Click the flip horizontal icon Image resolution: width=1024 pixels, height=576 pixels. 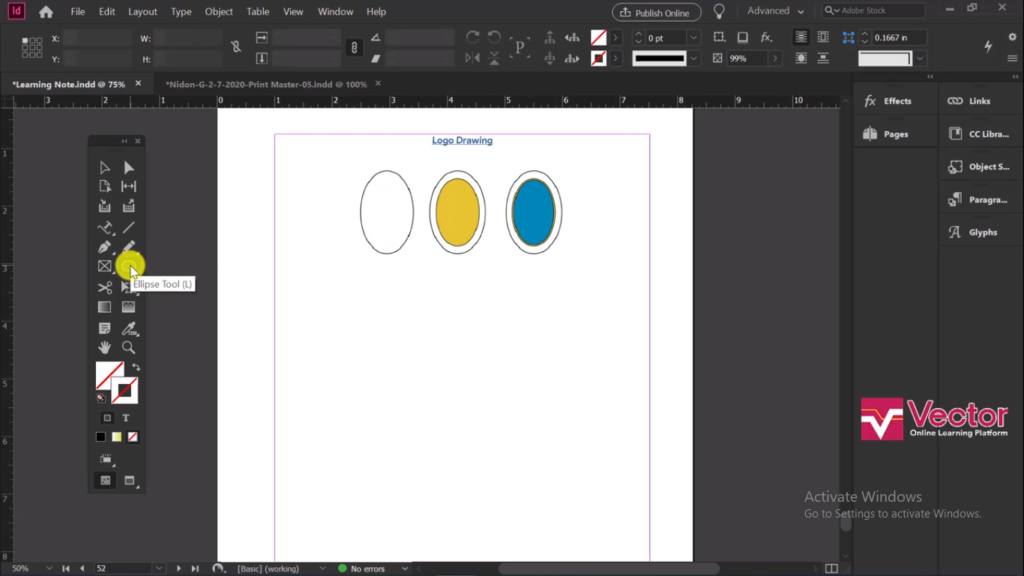[x=473, y=58]
